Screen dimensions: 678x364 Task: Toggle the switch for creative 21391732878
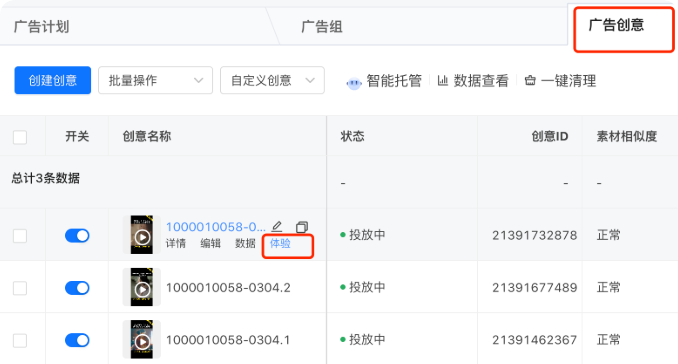pos(77,236)
